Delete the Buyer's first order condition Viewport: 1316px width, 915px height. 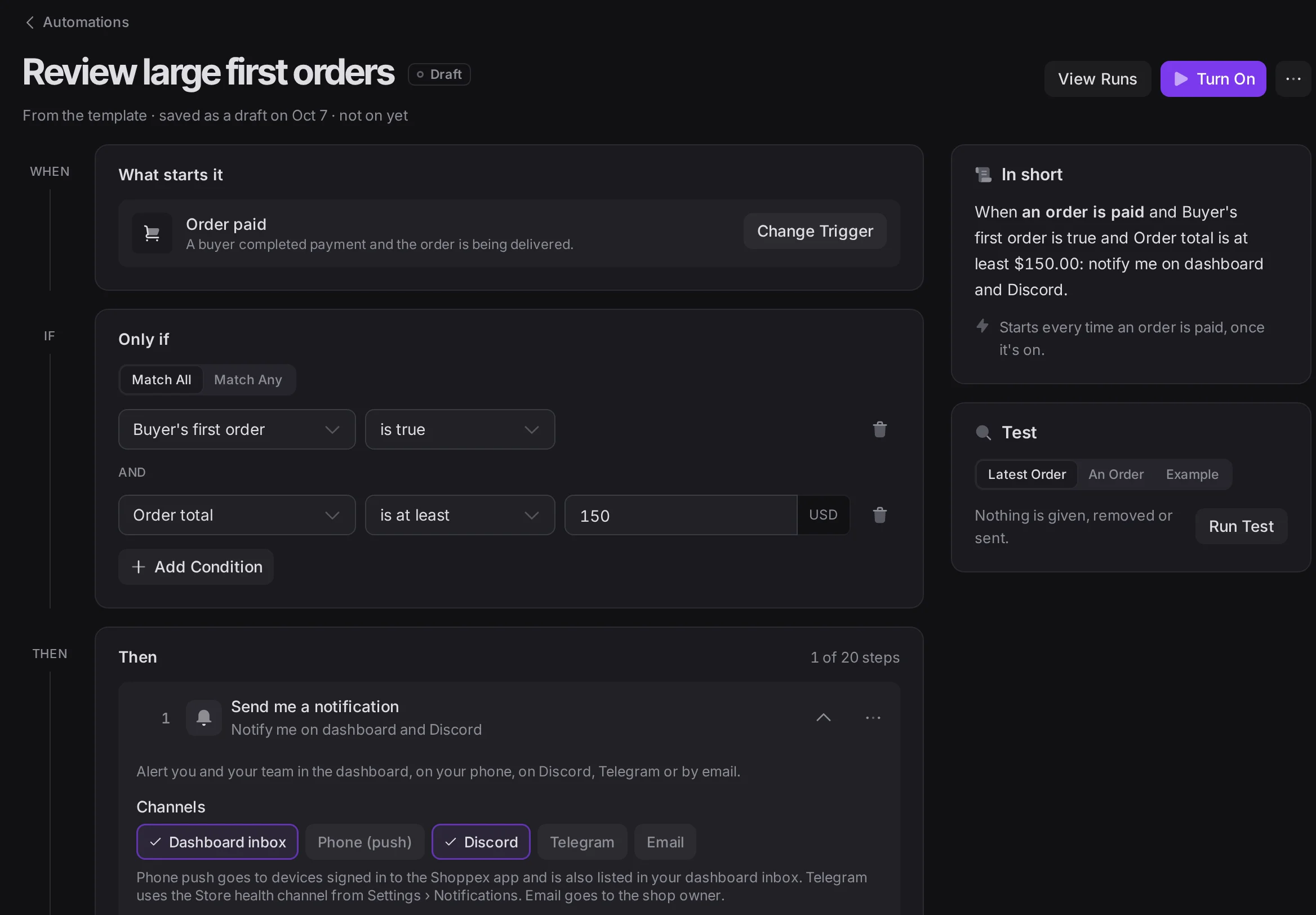(x=879, y=429)
